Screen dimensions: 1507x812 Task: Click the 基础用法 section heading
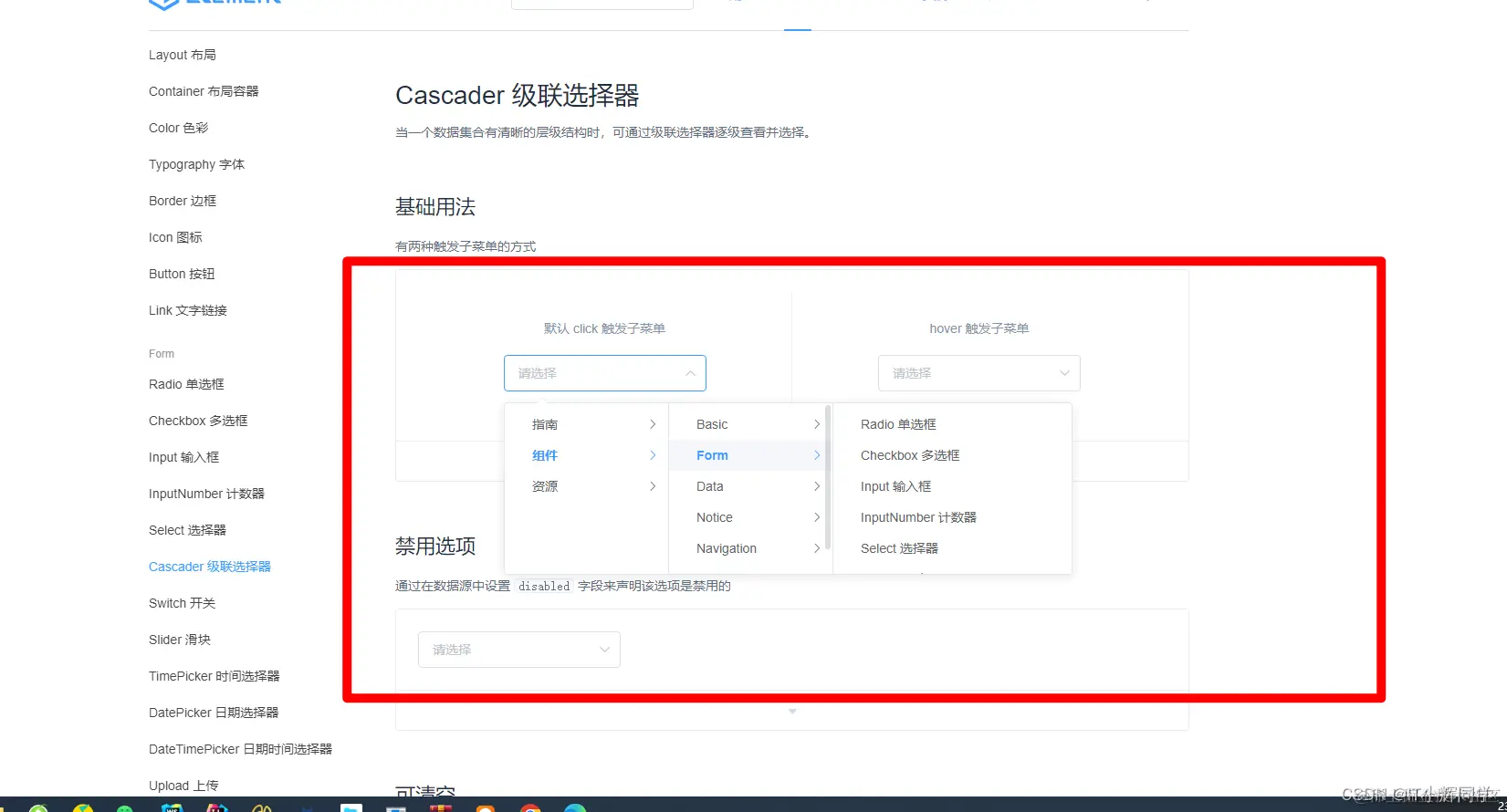click(x=435, y=207)
